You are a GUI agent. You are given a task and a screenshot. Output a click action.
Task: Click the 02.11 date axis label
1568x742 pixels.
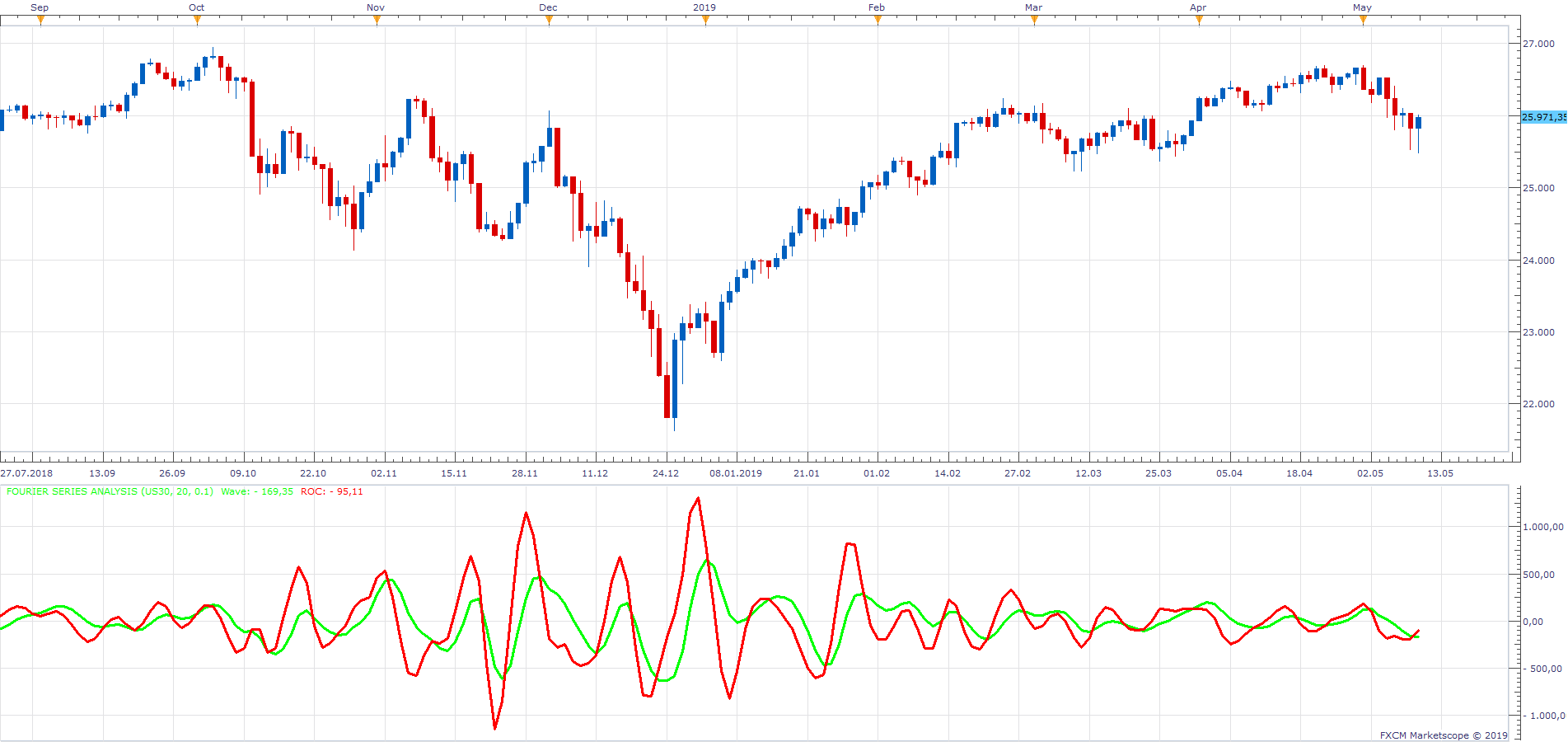[384, 473]
